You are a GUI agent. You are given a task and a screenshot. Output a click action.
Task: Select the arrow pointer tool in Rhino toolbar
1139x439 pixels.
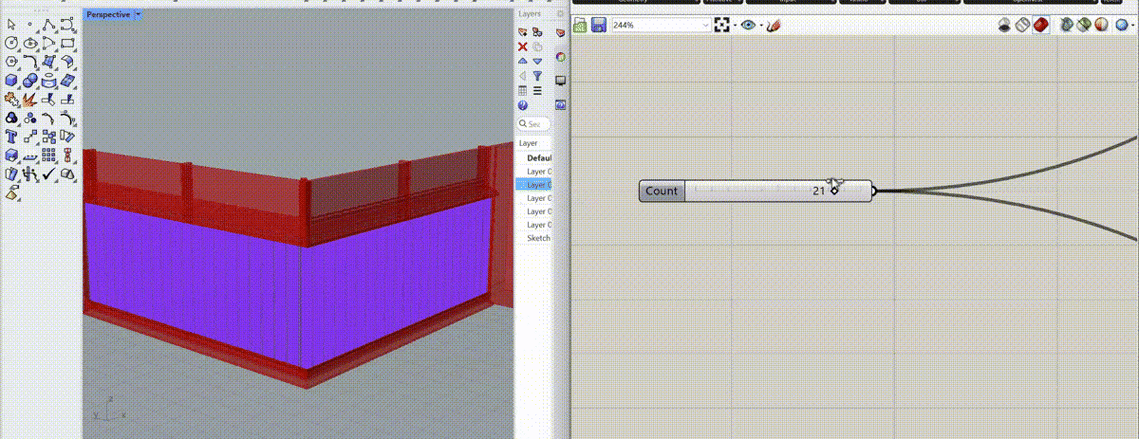12,25
